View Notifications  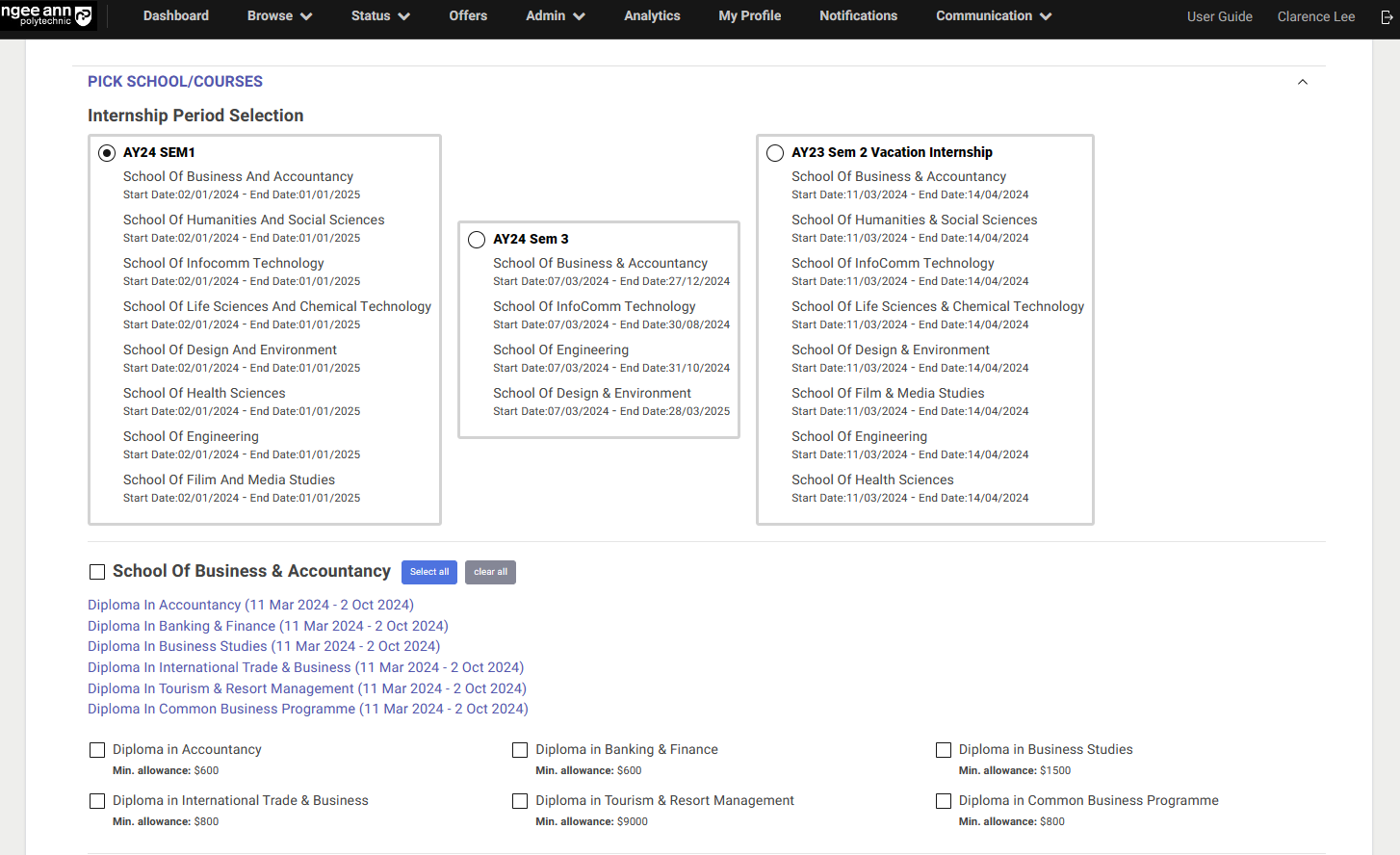coord(858,15)
